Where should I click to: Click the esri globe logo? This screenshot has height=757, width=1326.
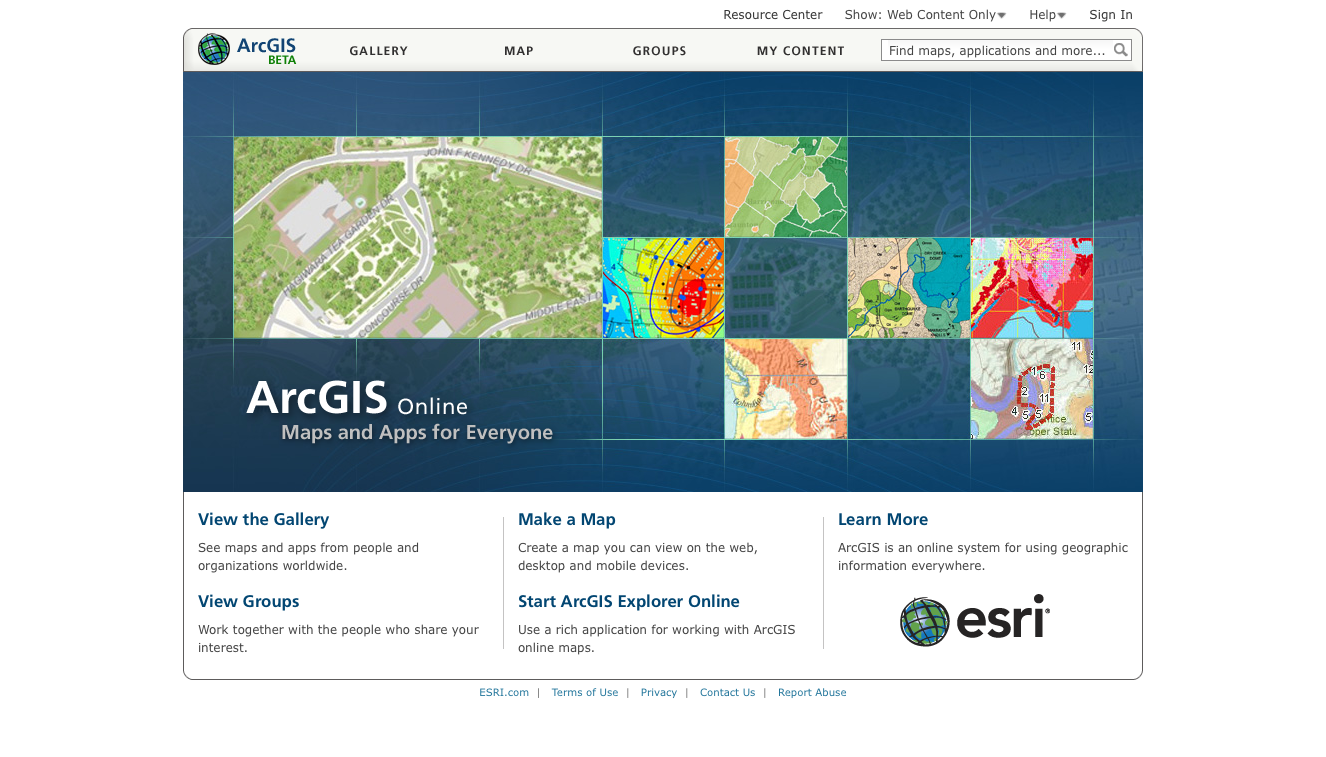point(924,622)
